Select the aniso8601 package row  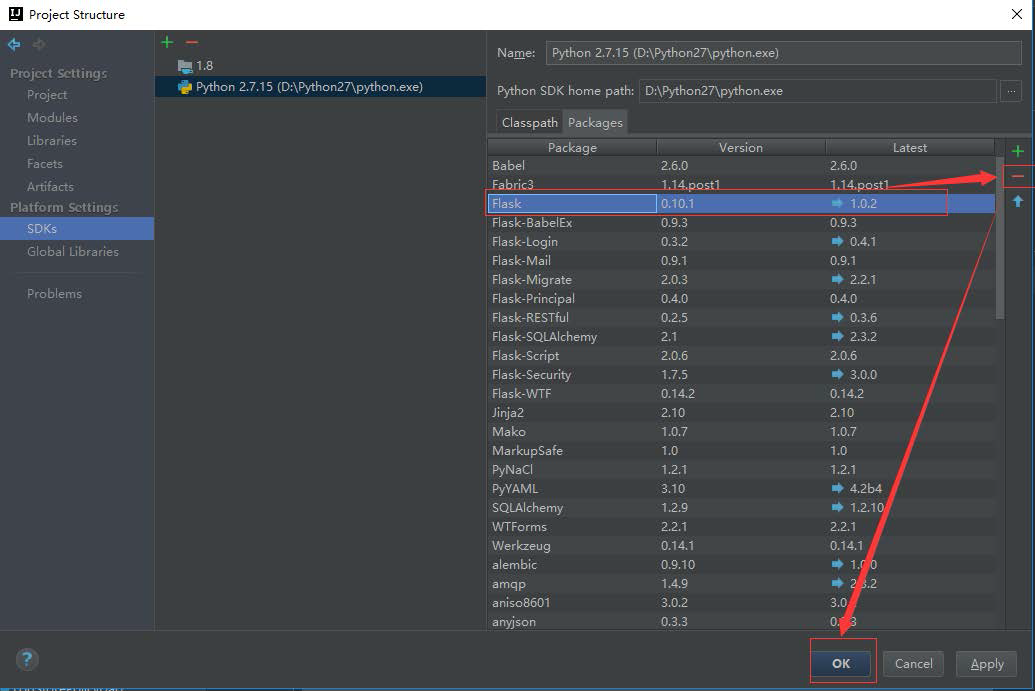[x=741, y=603]
